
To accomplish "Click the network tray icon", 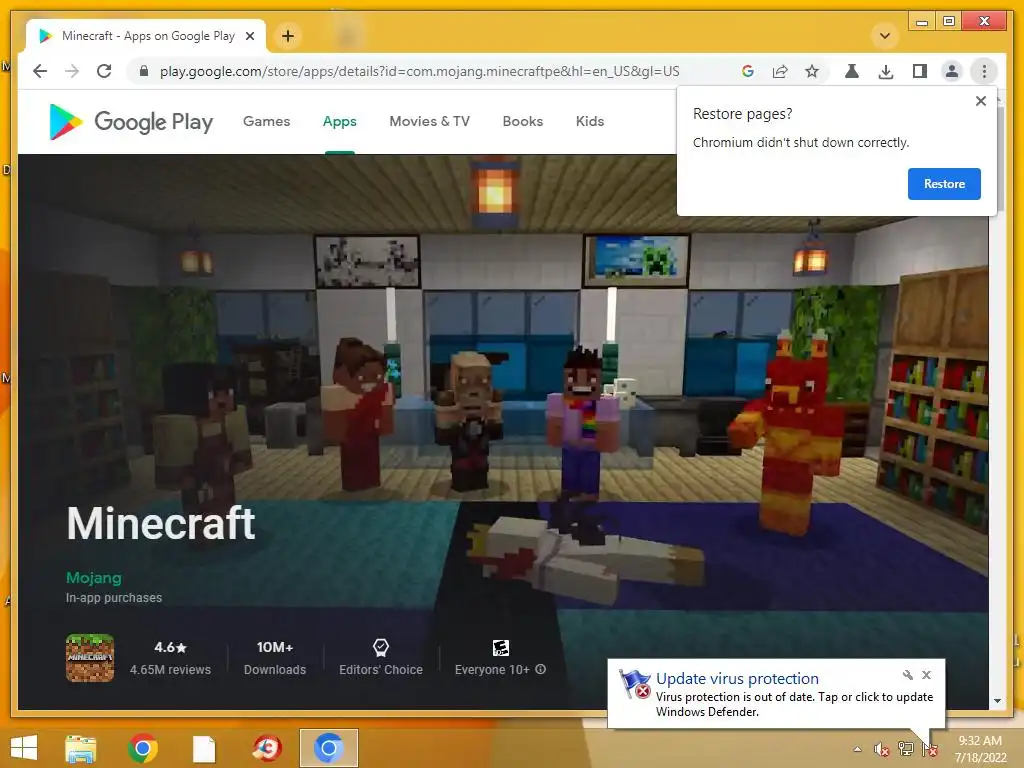I will (x=906, y=749).
